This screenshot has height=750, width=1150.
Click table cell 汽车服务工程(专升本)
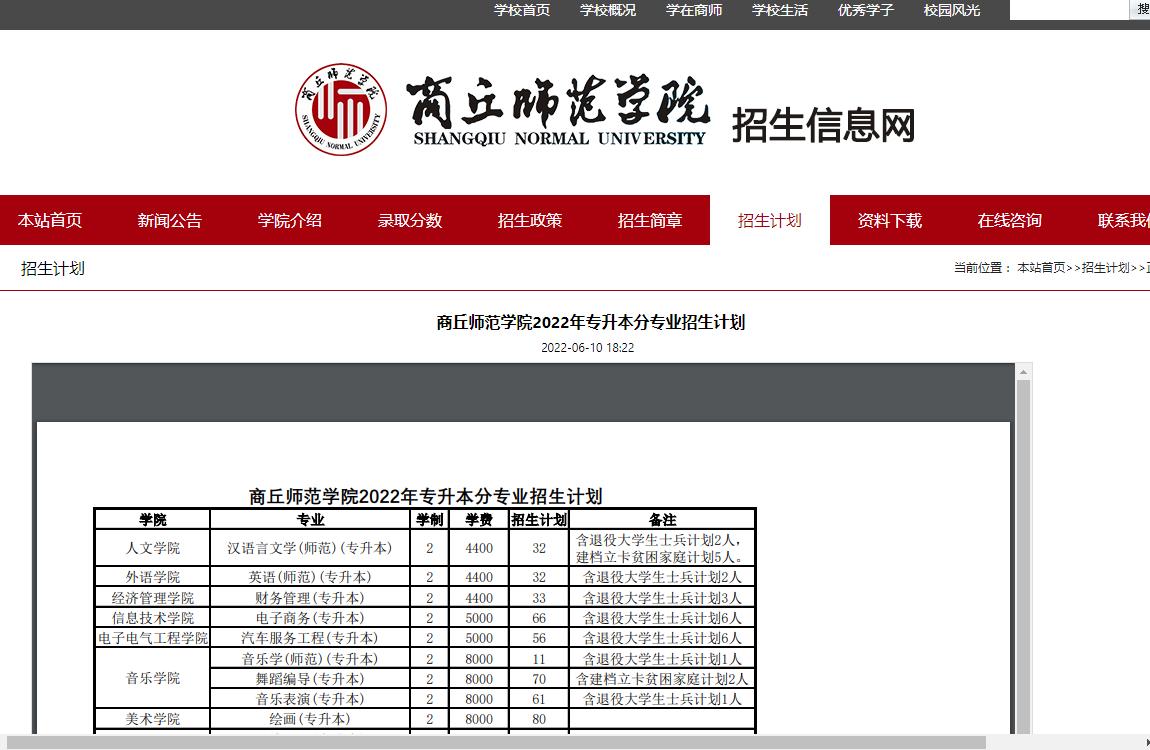[x=310, y=638]
